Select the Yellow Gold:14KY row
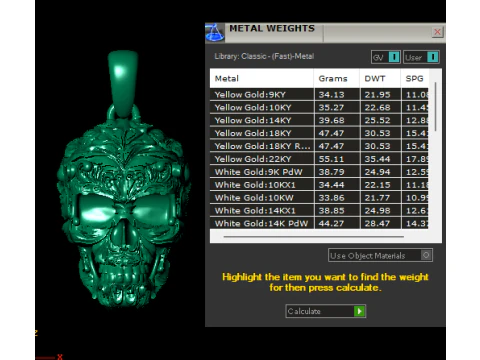The height and width of the screenshot is (360, 480). coord(319,120)
